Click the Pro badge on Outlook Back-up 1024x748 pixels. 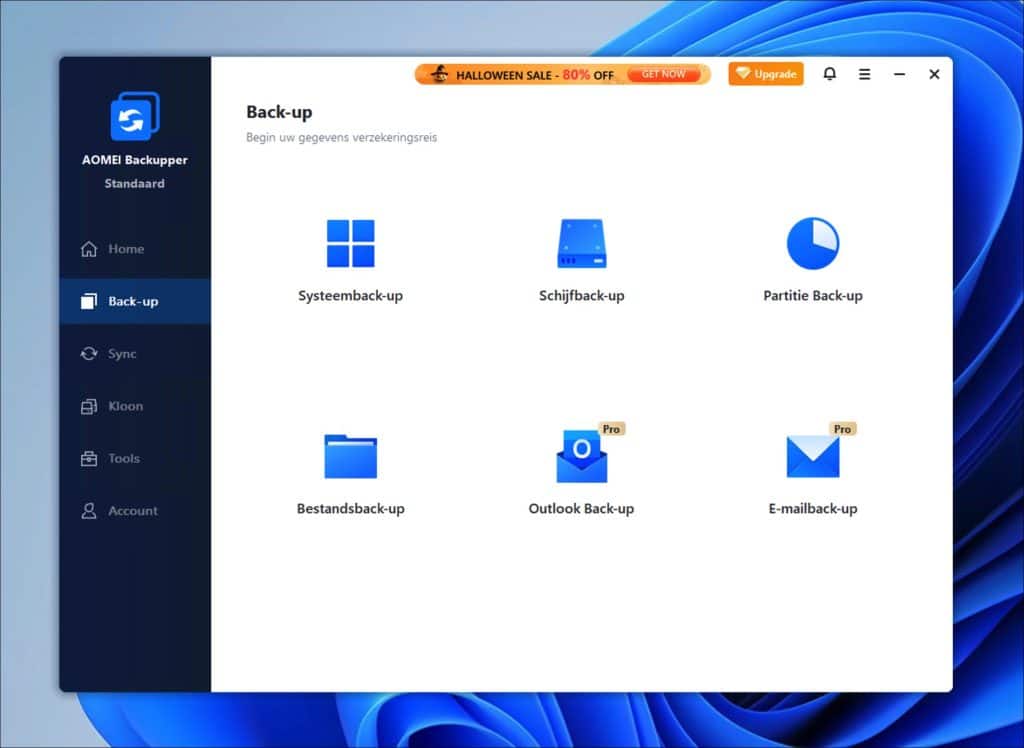point(611,429)
